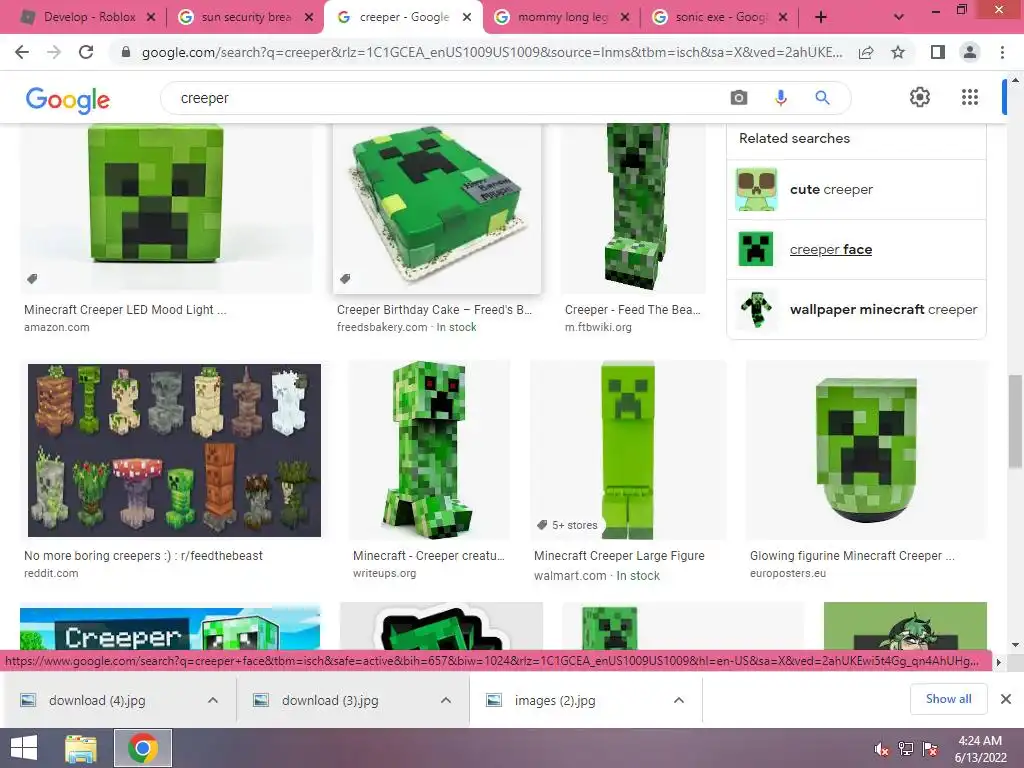Open a new browser tab
1024x768 pixels.
pos(821,18)
